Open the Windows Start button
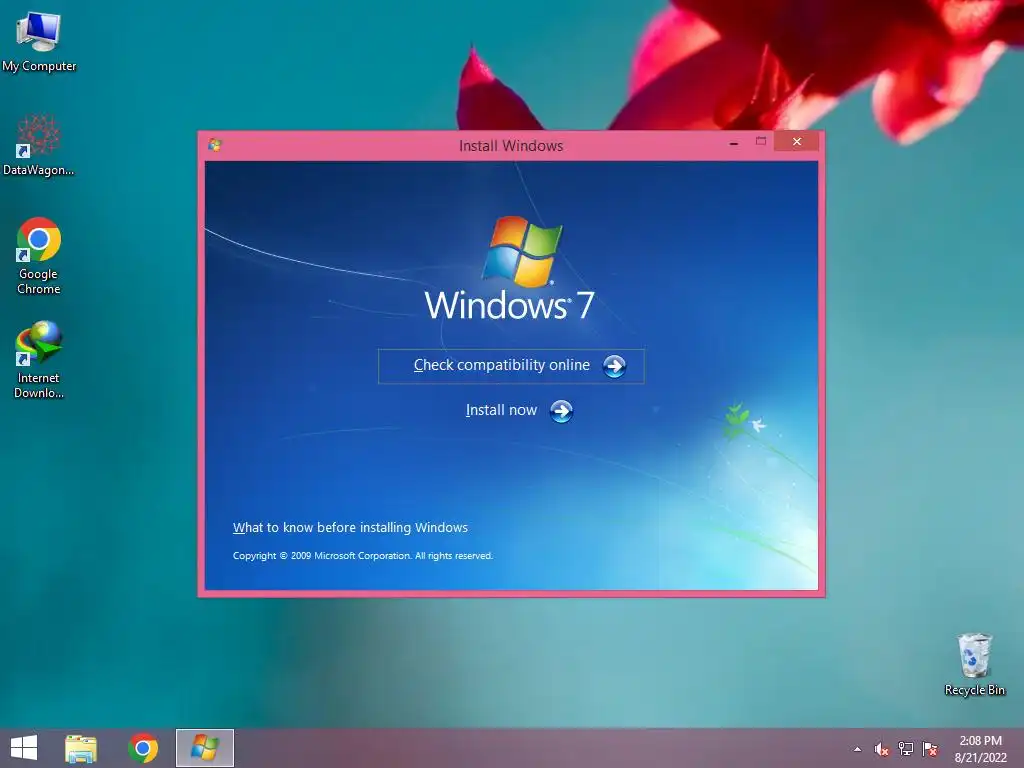Screen dimensions: 1024x768 pyautogui.click(x=24, y=748)
